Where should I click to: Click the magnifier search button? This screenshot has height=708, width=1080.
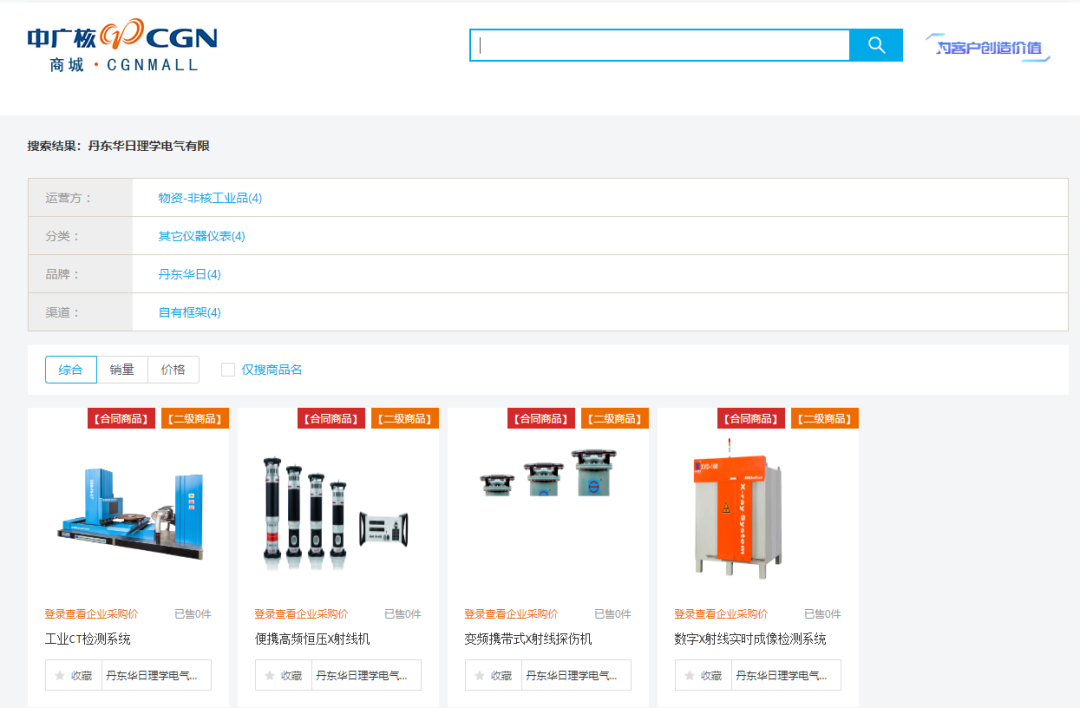coord(876,45)
